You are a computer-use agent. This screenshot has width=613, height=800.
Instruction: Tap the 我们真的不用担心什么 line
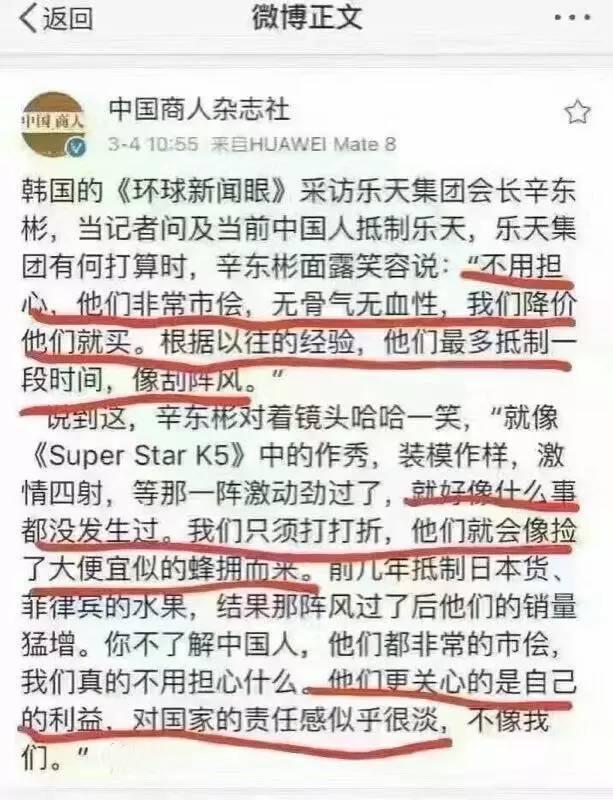[x=159, y=683]
